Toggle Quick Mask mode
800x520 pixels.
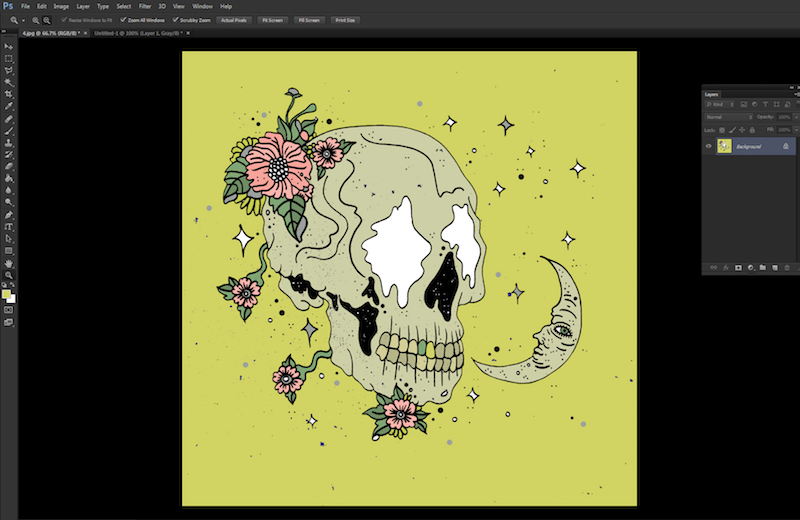tap(9, 310)
